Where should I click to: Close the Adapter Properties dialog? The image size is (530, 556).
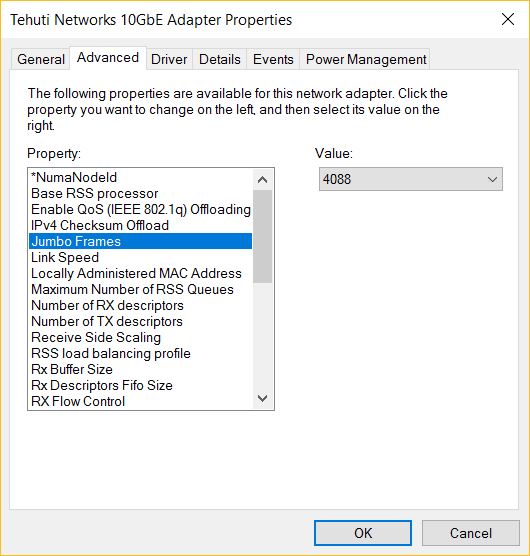(508, 19)
